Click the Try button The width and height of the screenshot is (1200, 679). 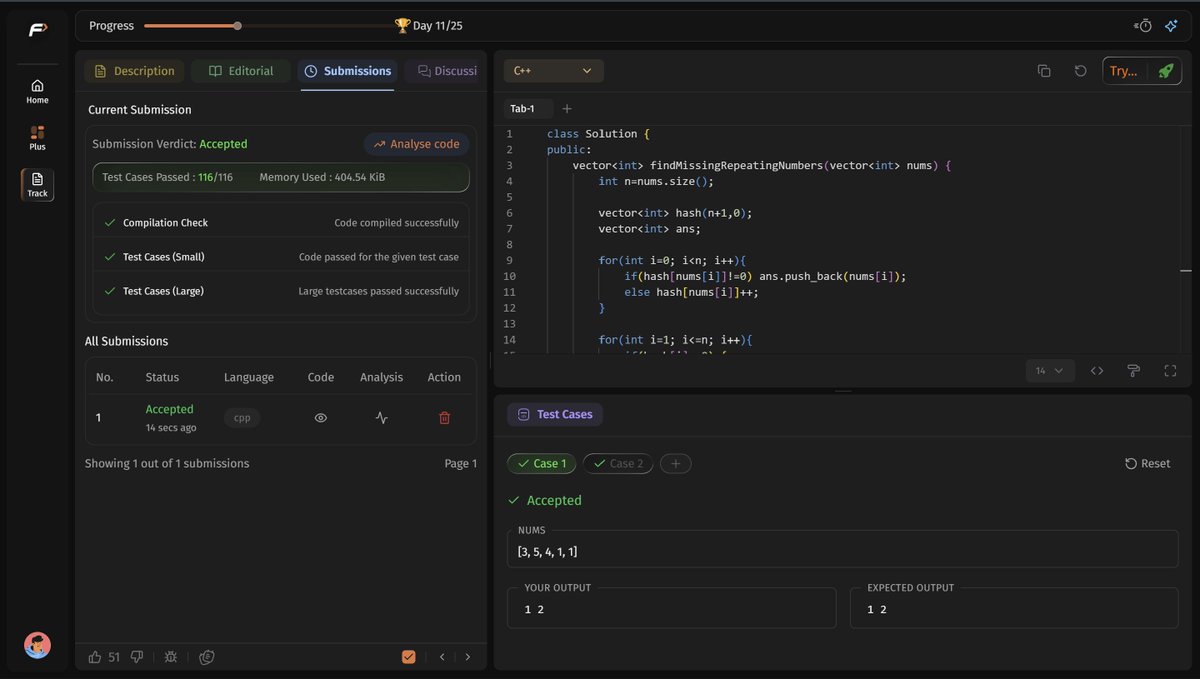click(1123, 71)
